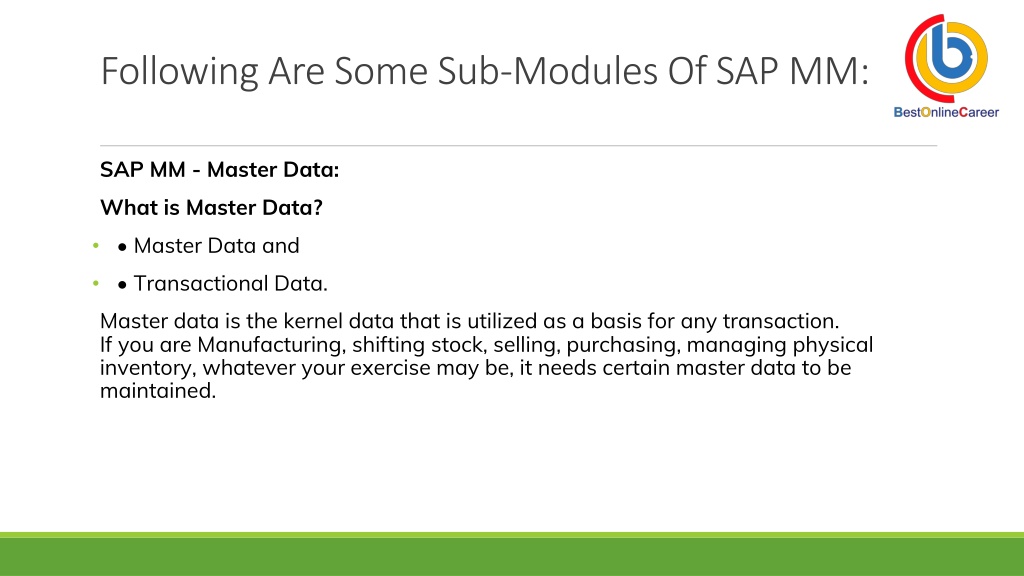Click the red arc of the logo

pos(910,62)
